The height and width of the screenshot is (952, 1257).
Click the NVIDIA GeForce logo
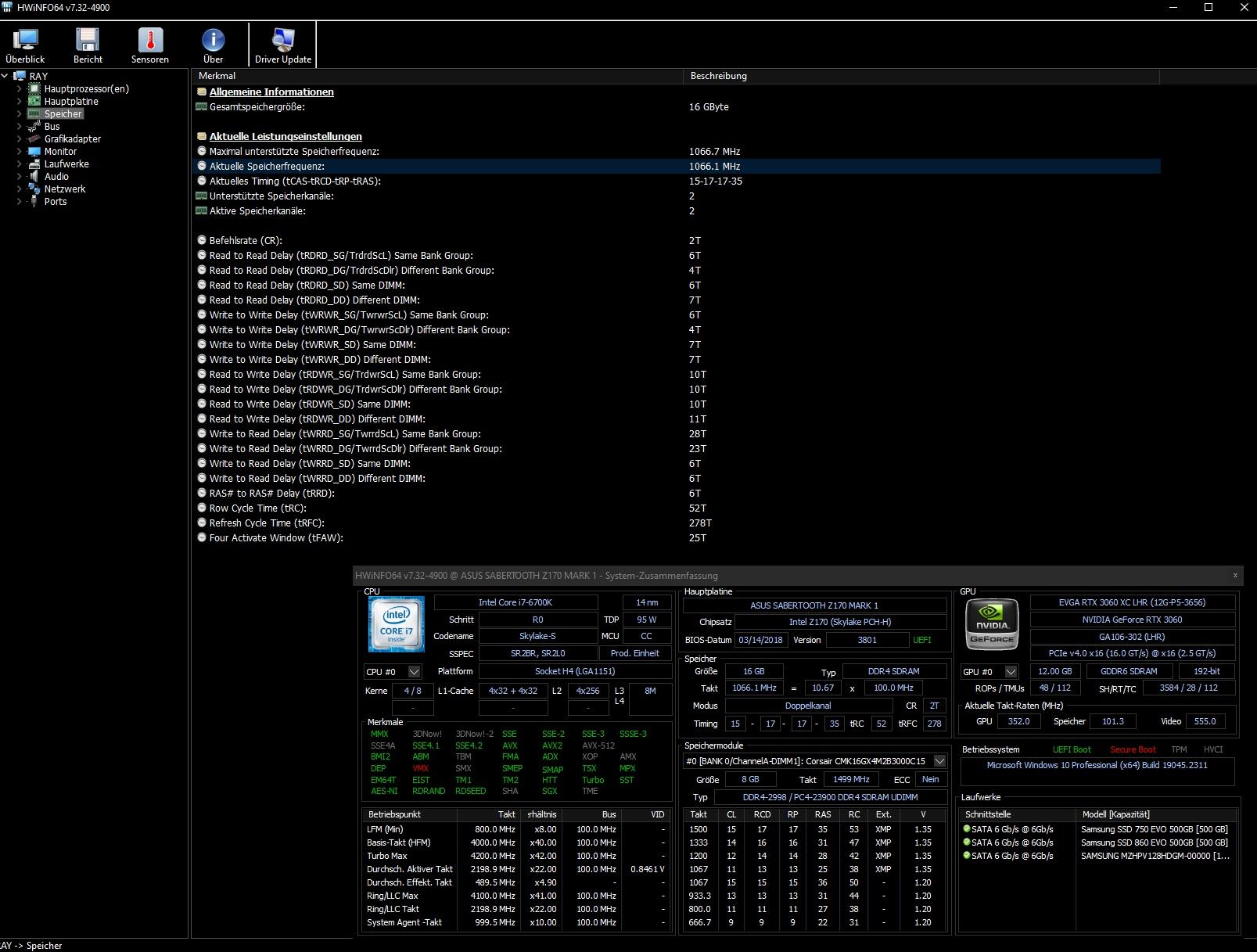pyautogui.click(x=992, y=624)
